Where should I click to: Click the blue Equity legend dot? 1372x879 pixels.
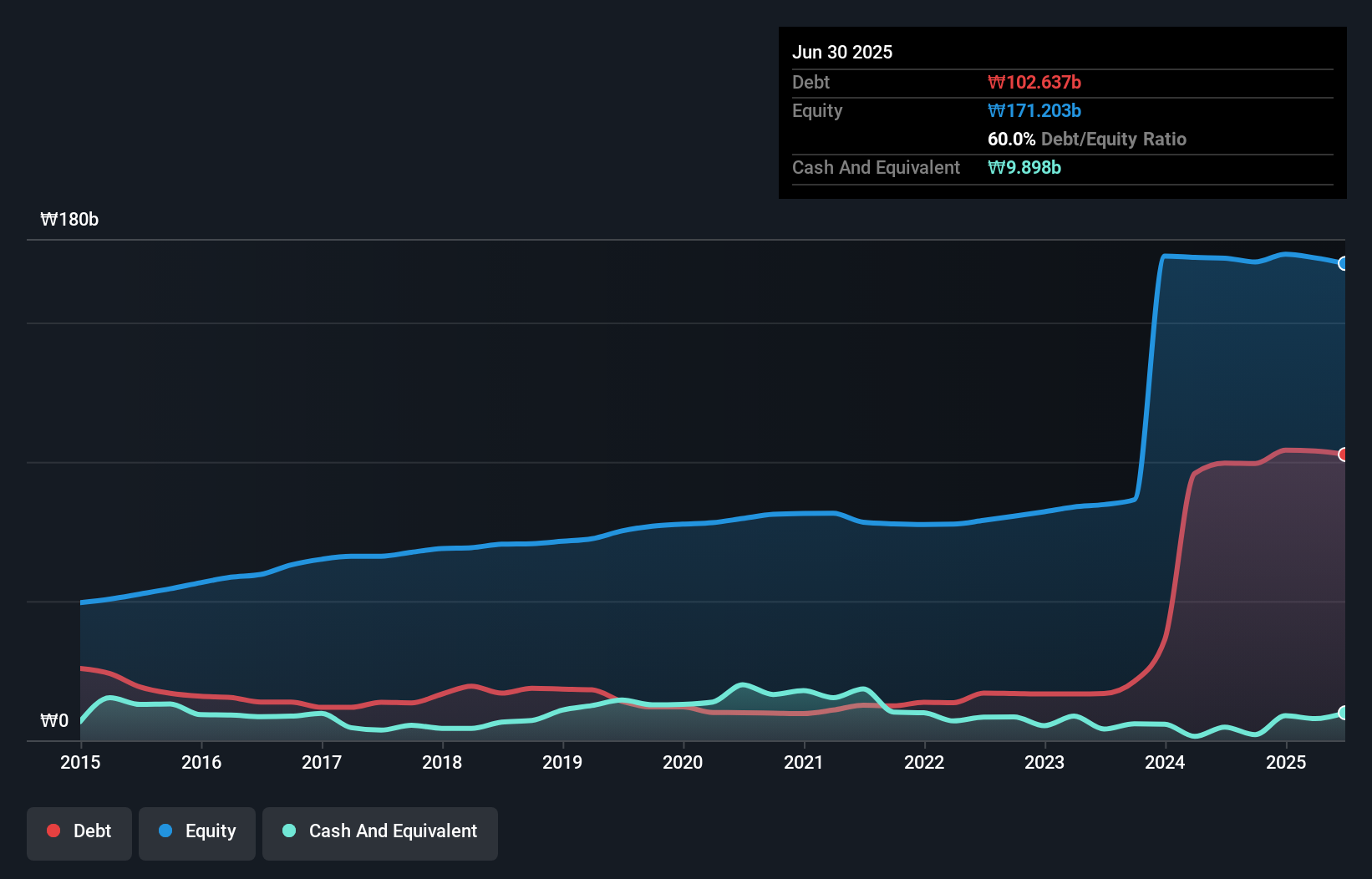coord(167,831)
